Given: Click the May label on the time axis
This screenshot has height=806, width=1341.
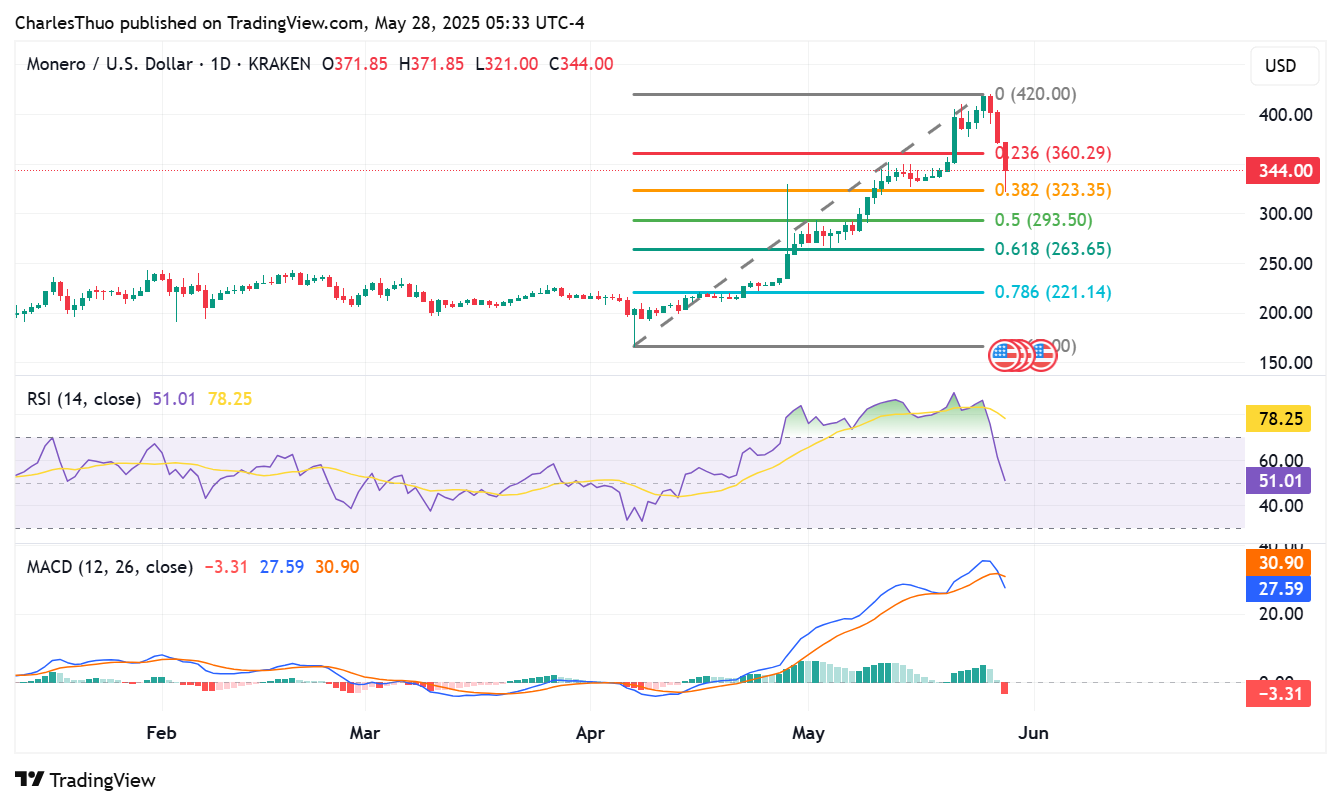Looking at the screenshot, I should tap(808, 733).
